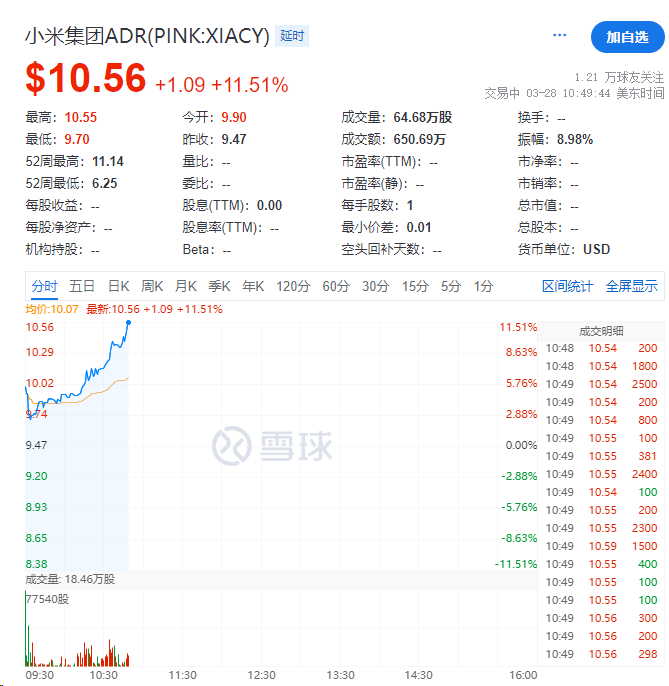Switch to the 五日 chart tab
Image resolution: width=669 pixels, height=686 pixels.
coord(82,287)
